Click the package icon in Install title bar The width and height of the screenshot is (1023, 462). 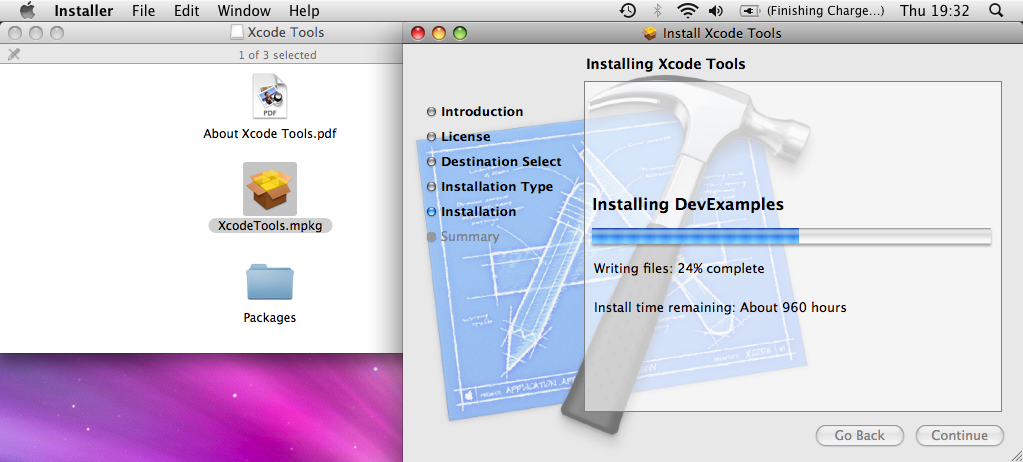[x=649, y=33]
